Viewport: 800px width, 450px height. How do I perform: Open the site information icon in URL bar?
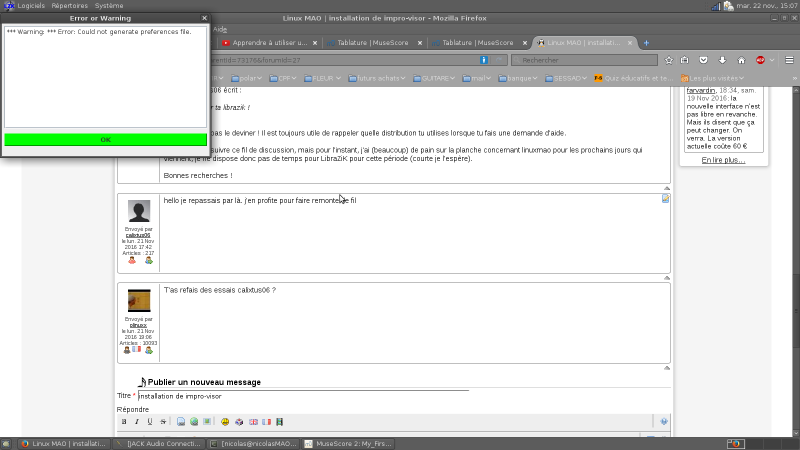[484, 60]
